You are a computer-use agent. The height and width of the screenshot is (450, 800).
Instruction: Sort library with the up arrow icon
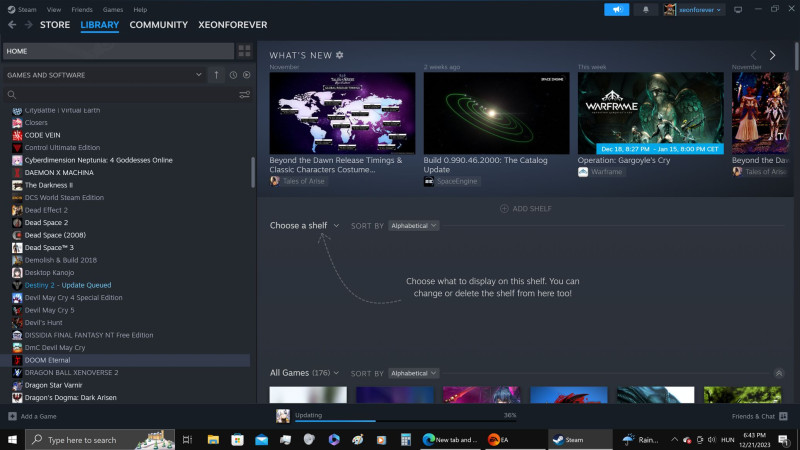tap(216, 75)
